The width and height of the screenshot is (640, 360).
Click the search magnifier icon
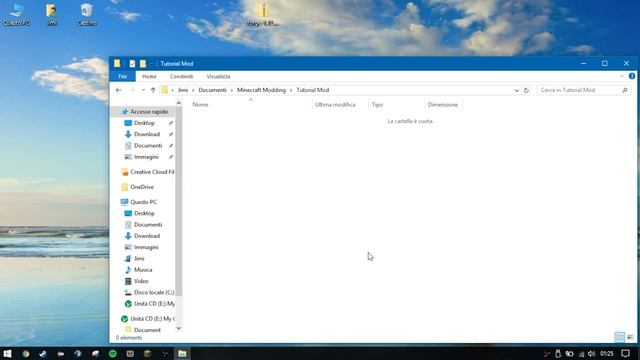[624, 90]
